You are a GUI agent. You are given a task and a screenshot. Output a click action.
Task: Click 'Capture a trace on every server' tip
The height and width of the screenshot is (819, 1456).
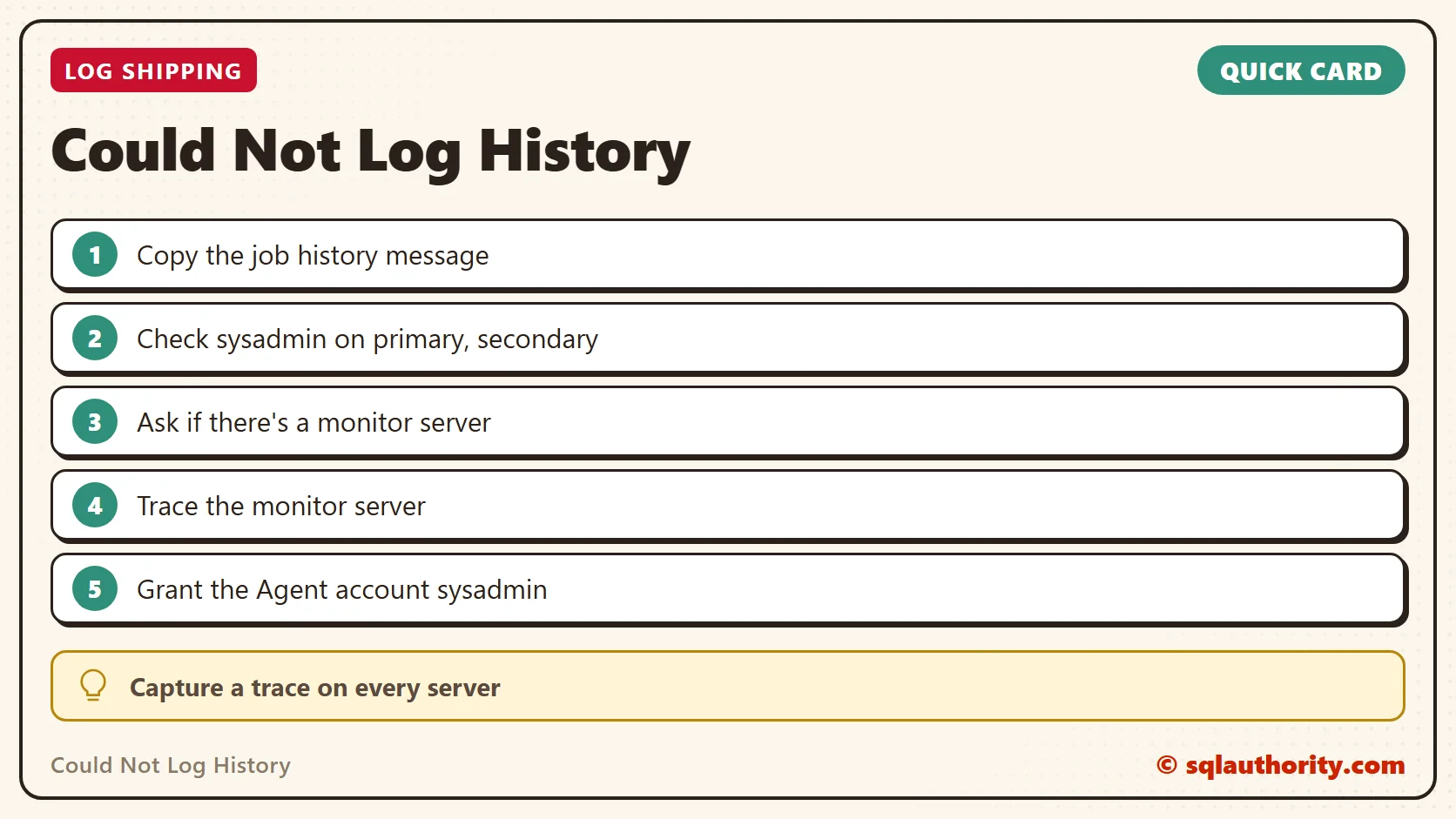(x=315, y=688)
